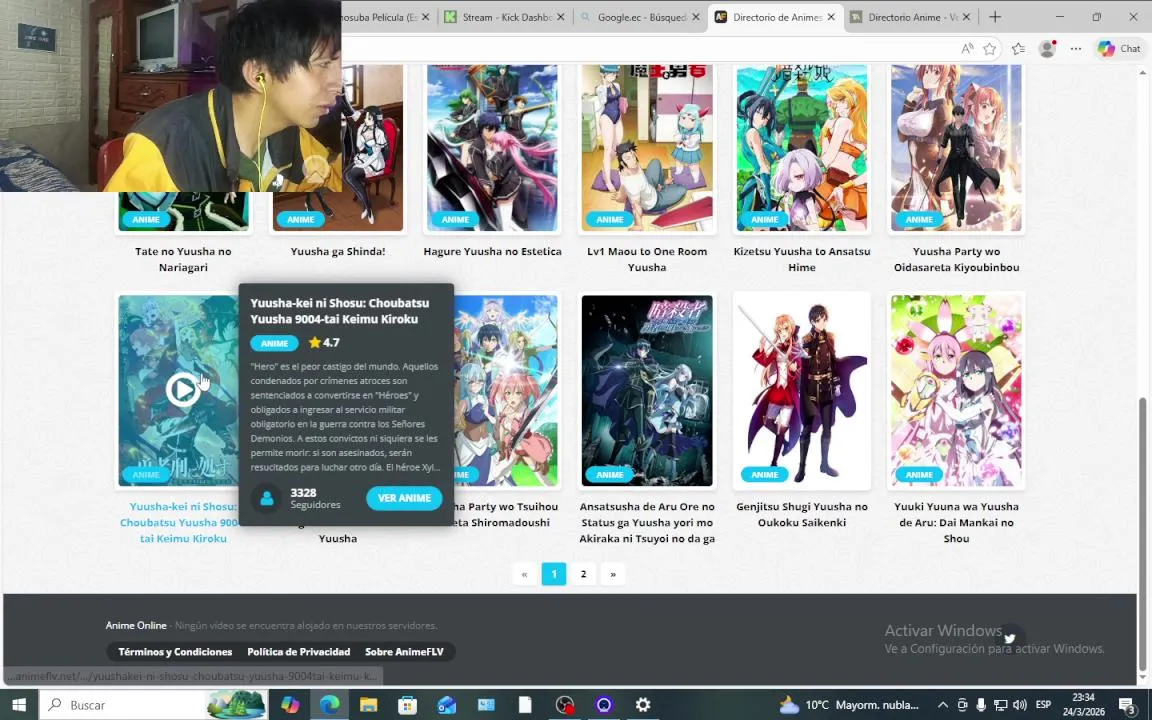The height and width of the screenshot is (720, 1152).
Task: Click the Buscar taskbar search box
Action: pos(153,705)
